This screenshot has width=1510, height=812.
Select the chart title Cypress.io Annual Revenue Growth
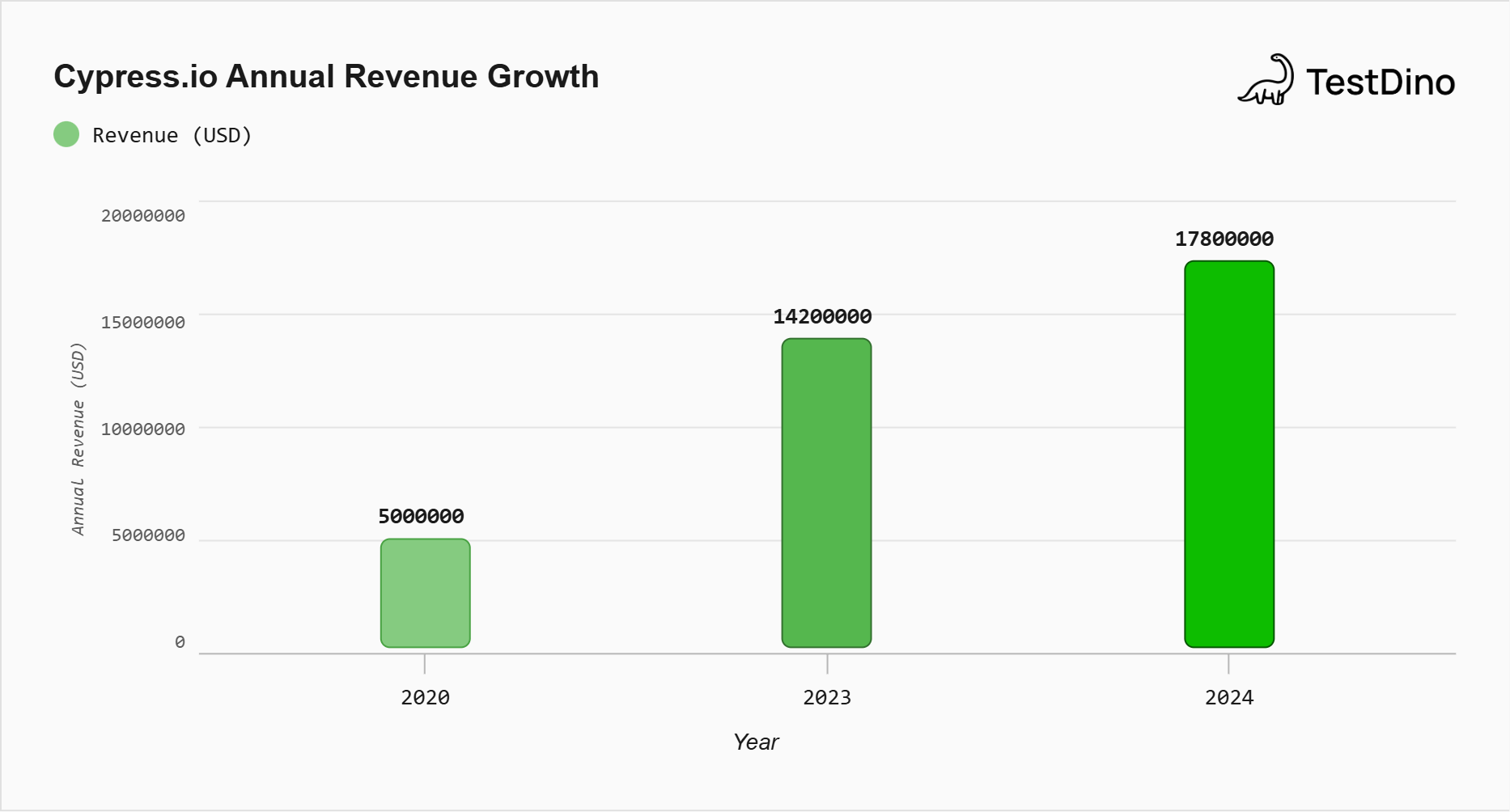click(326, 76)
